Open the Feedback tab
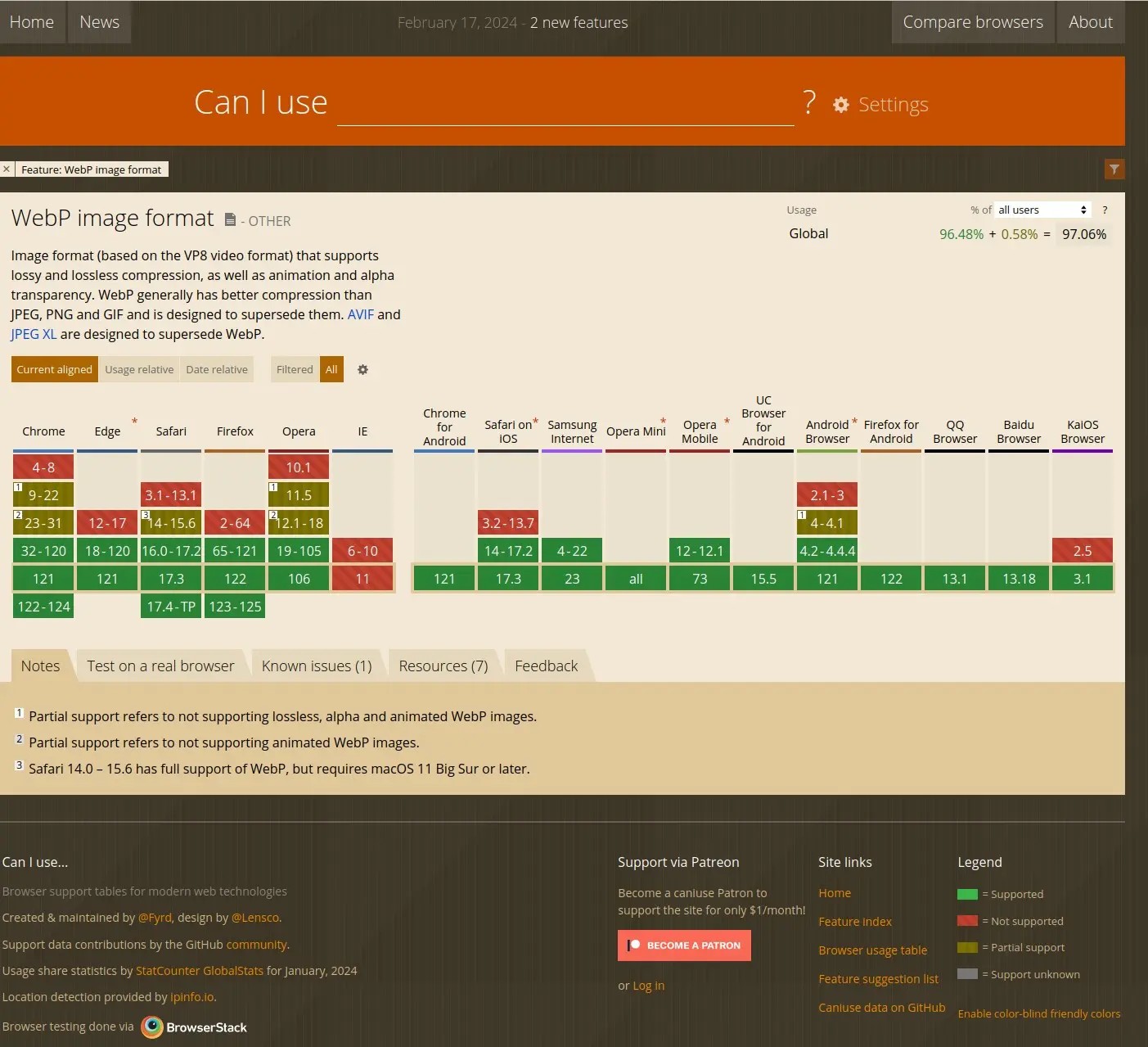 [546, 666]
